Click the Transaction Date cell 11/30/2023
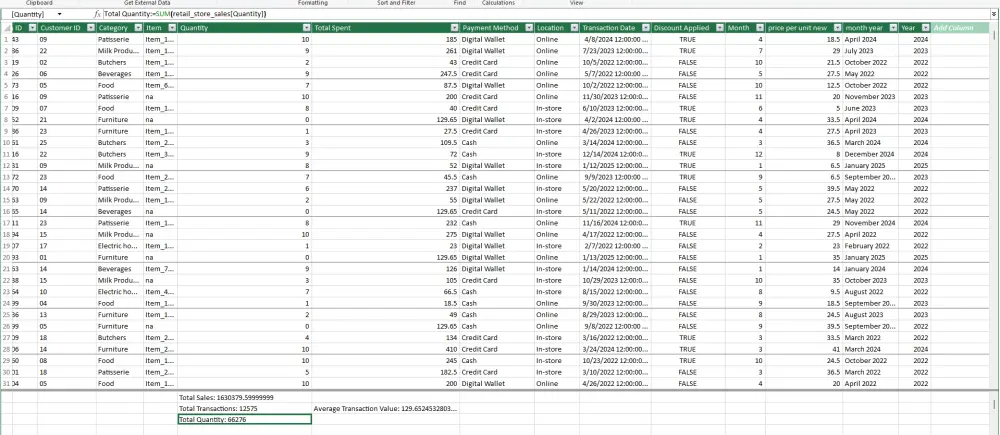 (615, 97)
